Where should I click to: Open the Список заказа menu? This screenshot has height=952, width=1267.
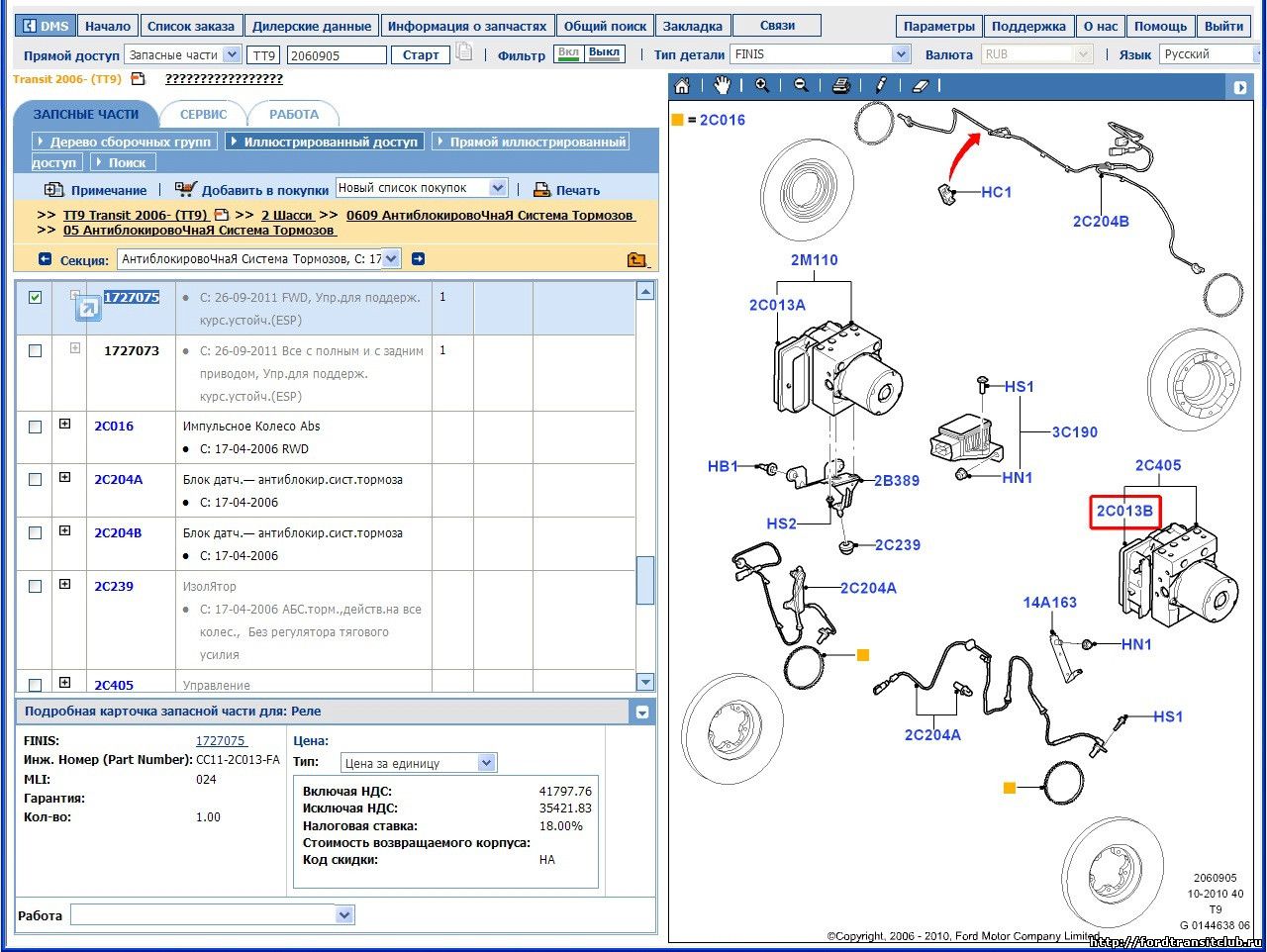tap(190, 26)
